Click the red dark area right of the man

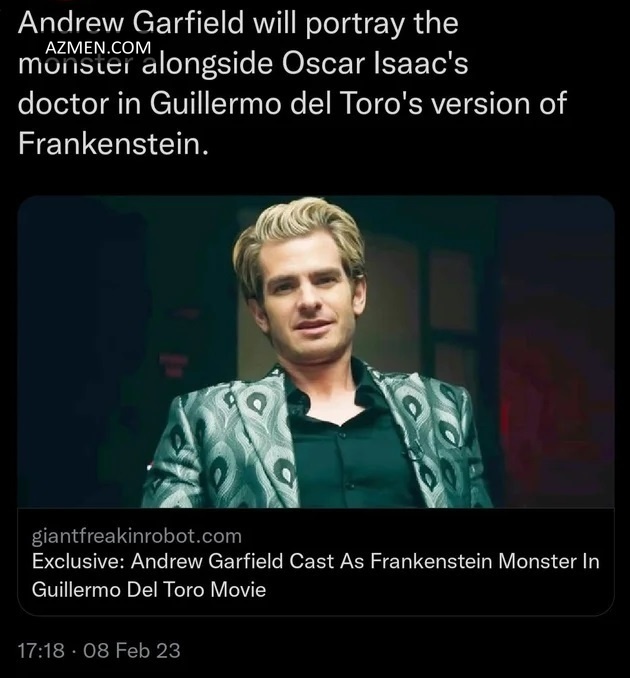click(556, 389)
